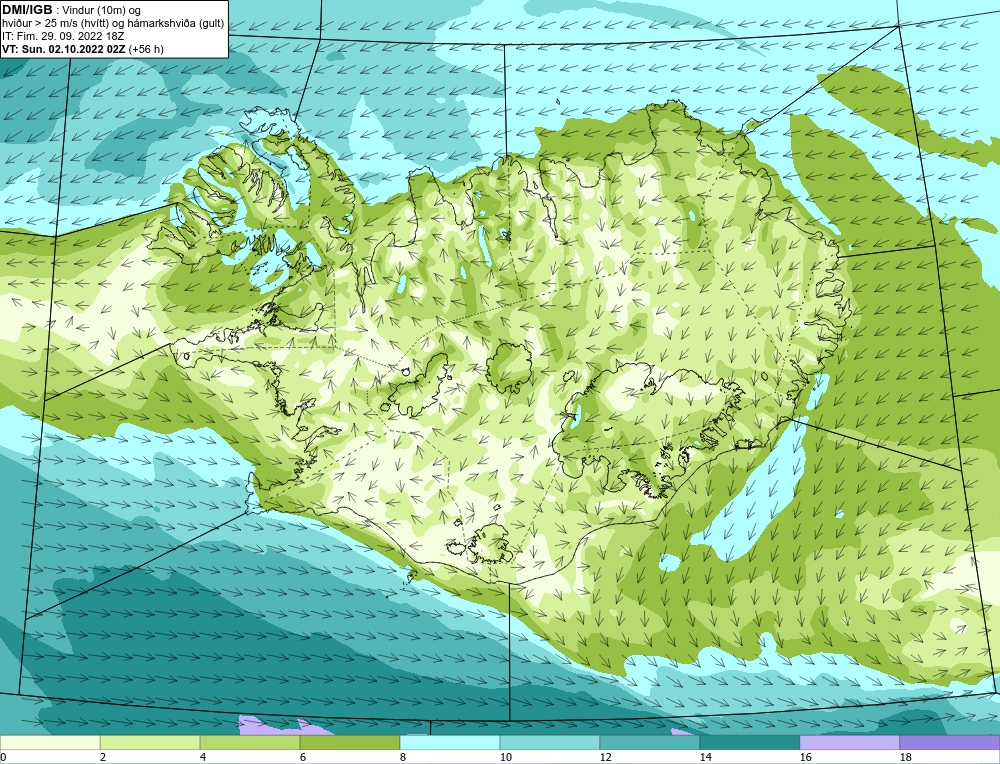Click the 'hviður > 25 m/s (hvítt)' description line
Viewport: 1000px width, 764px height.
113,24
